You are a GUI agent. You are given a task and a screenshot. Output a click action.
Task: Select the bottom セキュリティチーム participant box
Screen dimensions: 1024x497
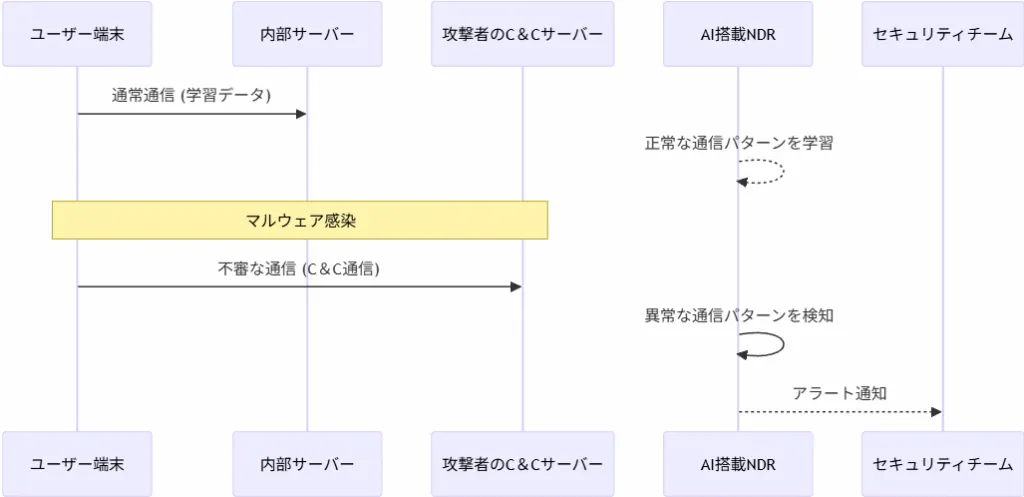[x=942, y=464]
